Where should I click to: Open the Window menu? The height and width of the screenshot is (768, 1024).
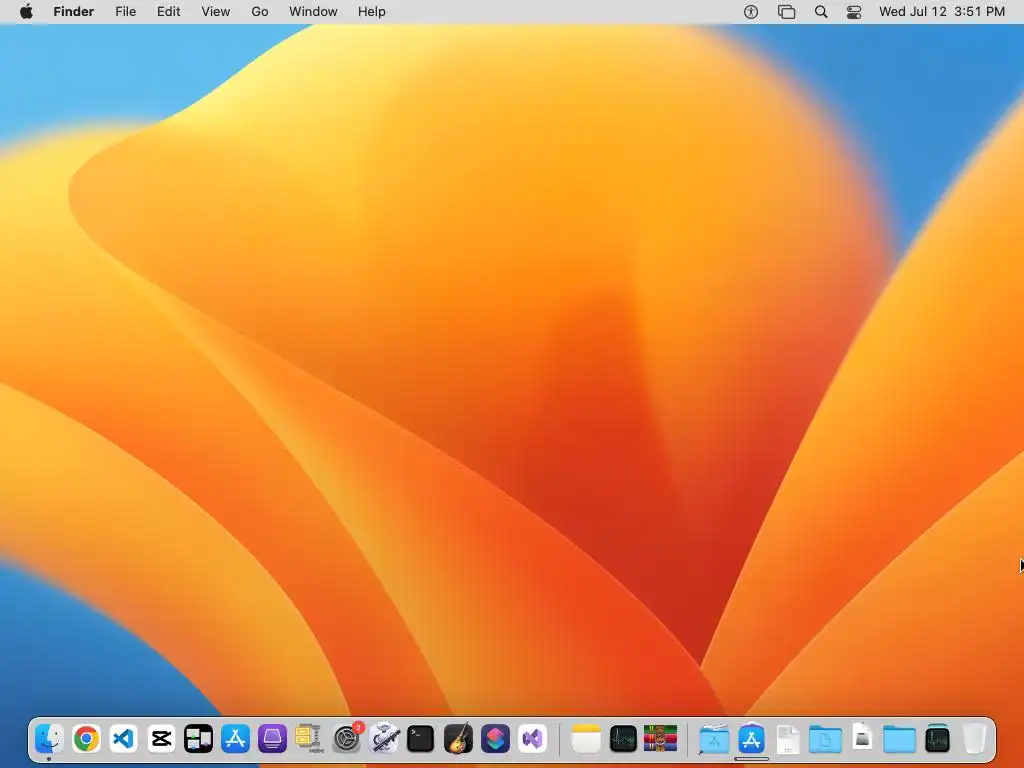click(x=313, y=12)
